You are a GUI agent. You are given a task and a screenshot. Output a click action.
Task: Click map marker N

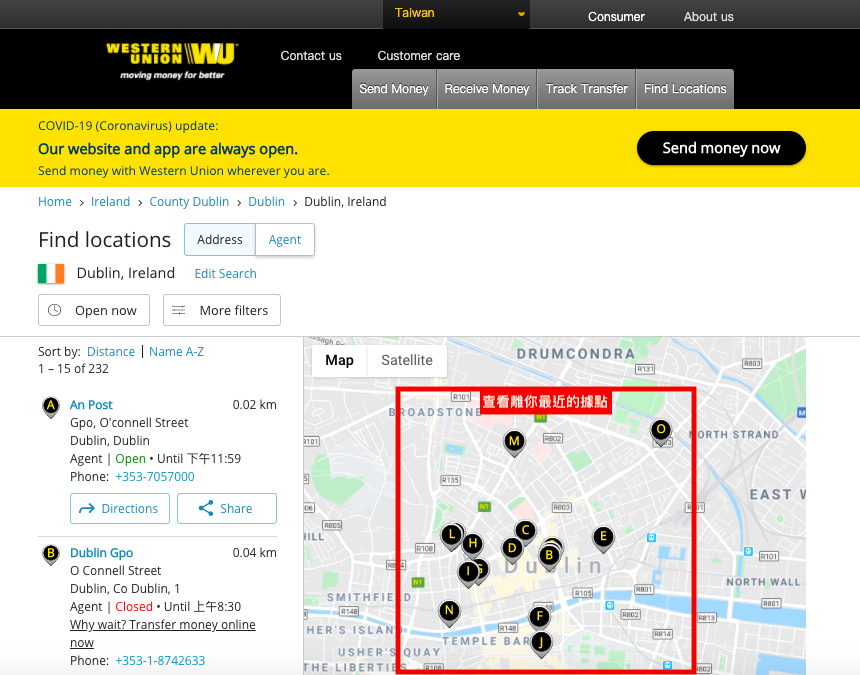(x=449, y=611)
